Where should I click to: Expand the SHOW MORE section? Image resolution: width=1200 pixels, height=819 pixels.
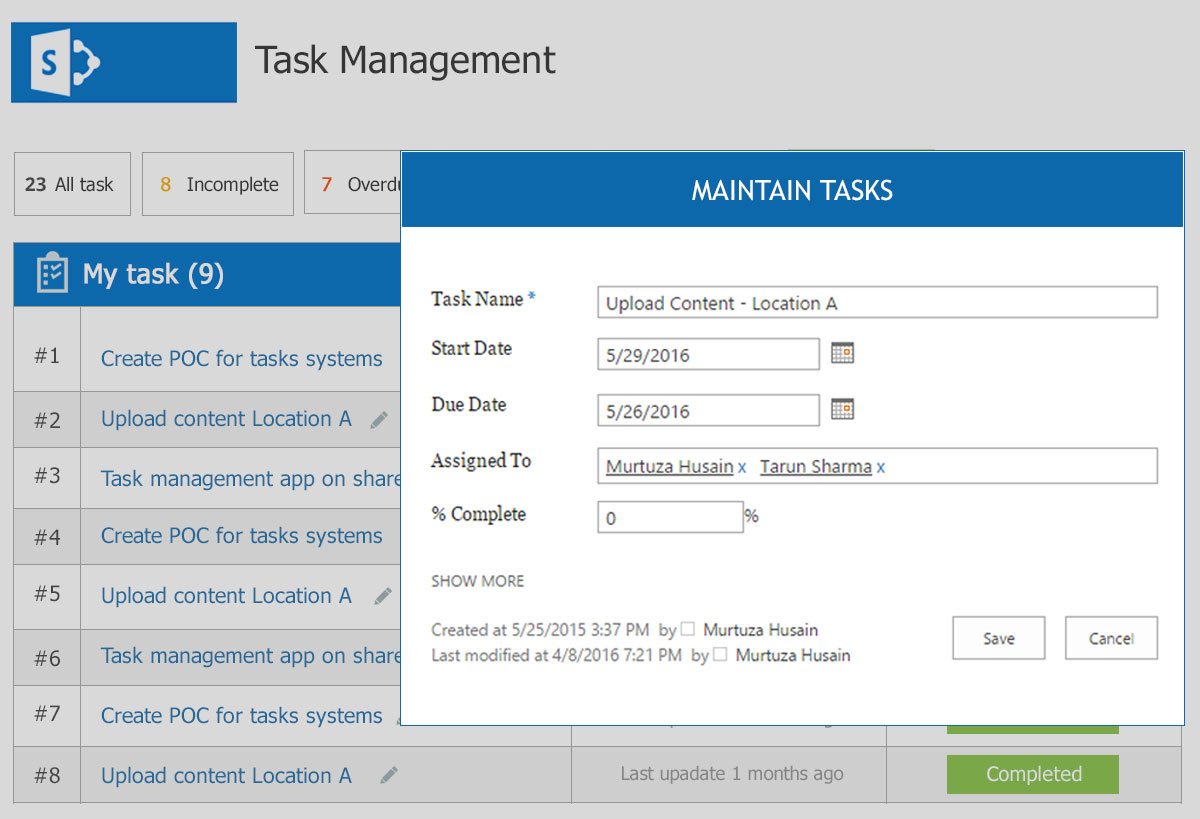(x=477, y=581)
